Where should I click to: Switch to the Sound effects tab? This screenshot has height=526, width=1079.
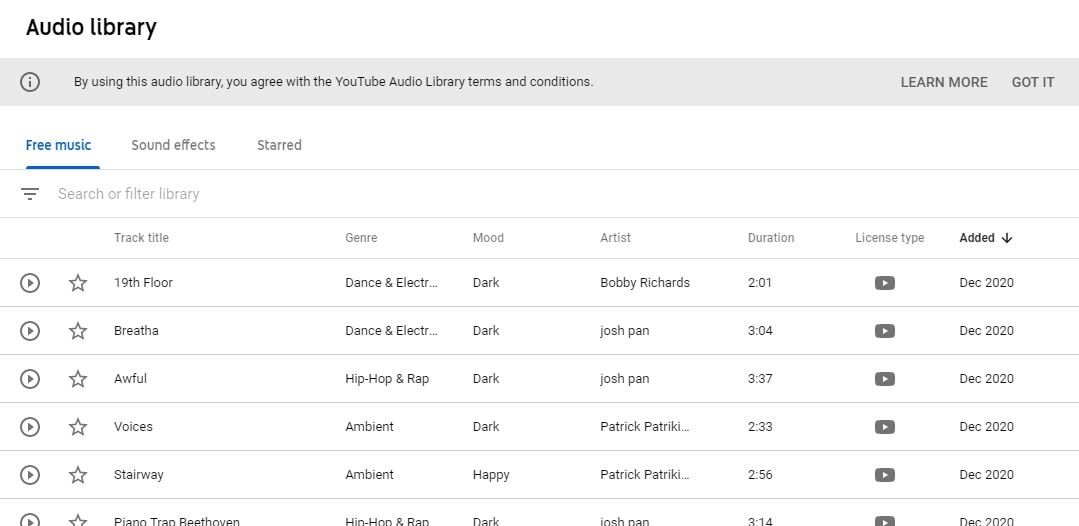pos(173,145)
